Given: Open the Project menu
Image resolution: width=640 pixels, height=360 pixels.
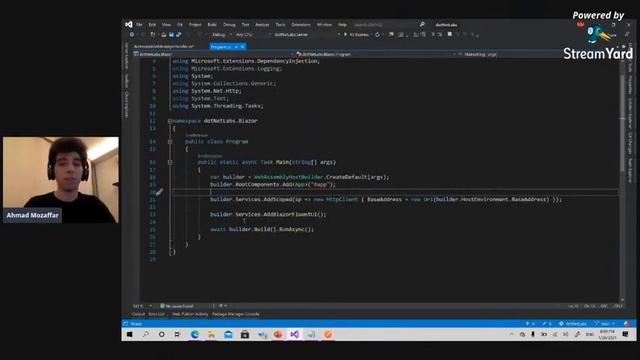Looking at the screenshot, I should coord(195,25).
